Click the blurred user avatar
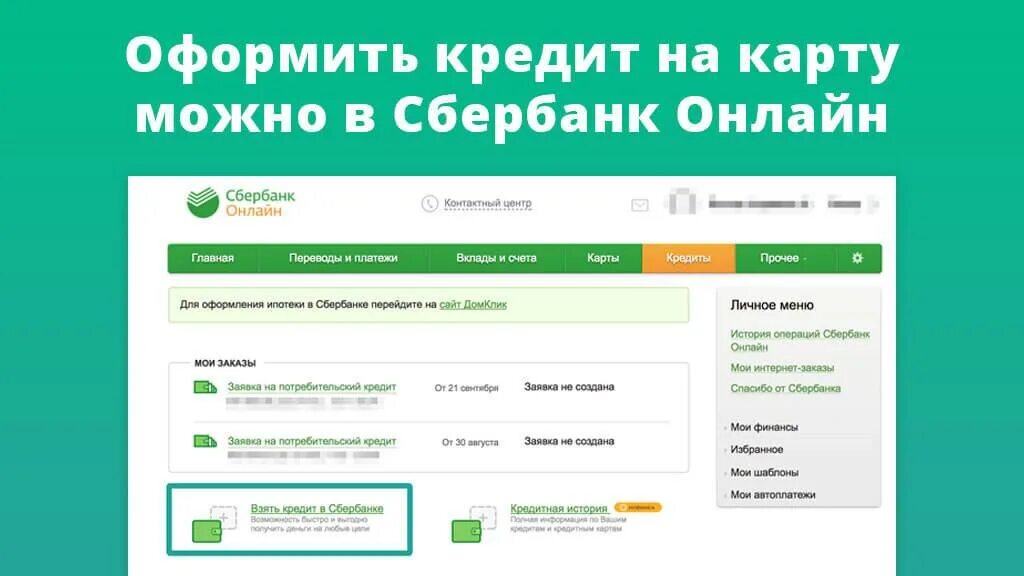The image size is (1024, 576). (x=681, y=202)
